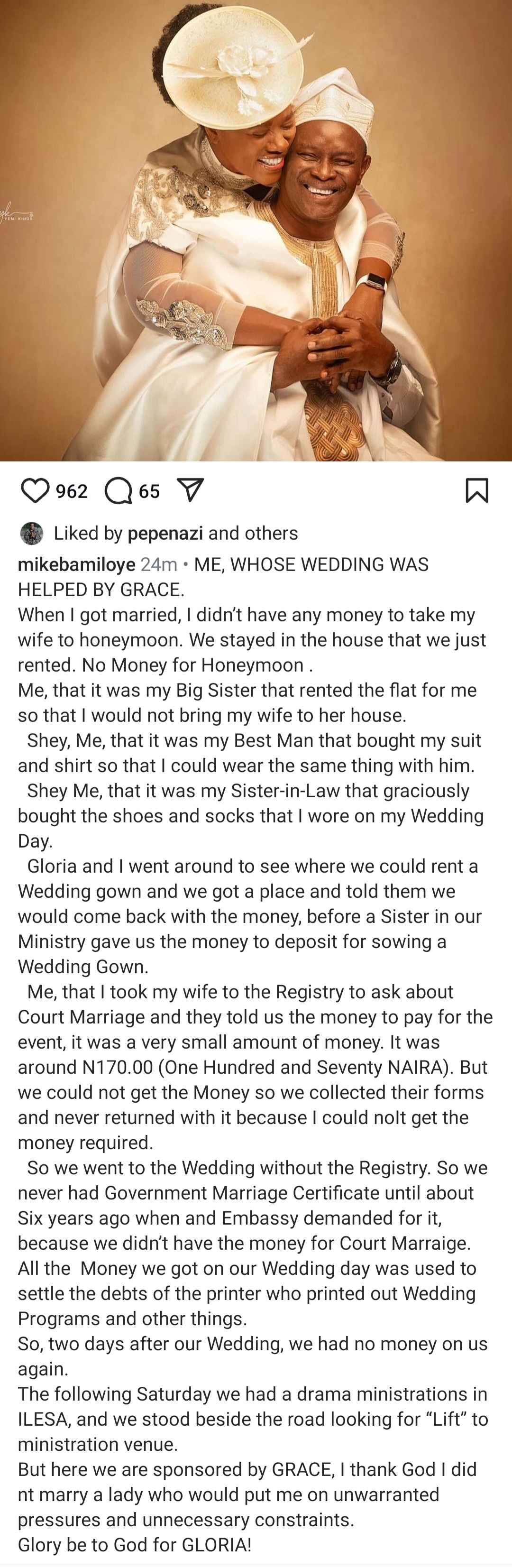
Task: Open the 65 comments count
Action: point(149,491)
